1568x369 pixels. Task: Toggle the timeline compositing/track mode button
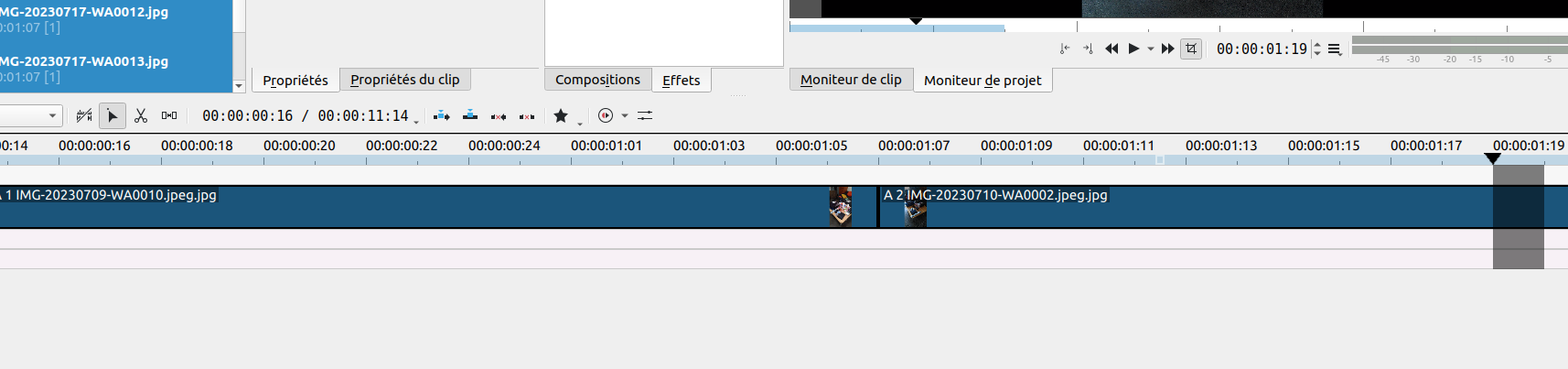(84, 115)
